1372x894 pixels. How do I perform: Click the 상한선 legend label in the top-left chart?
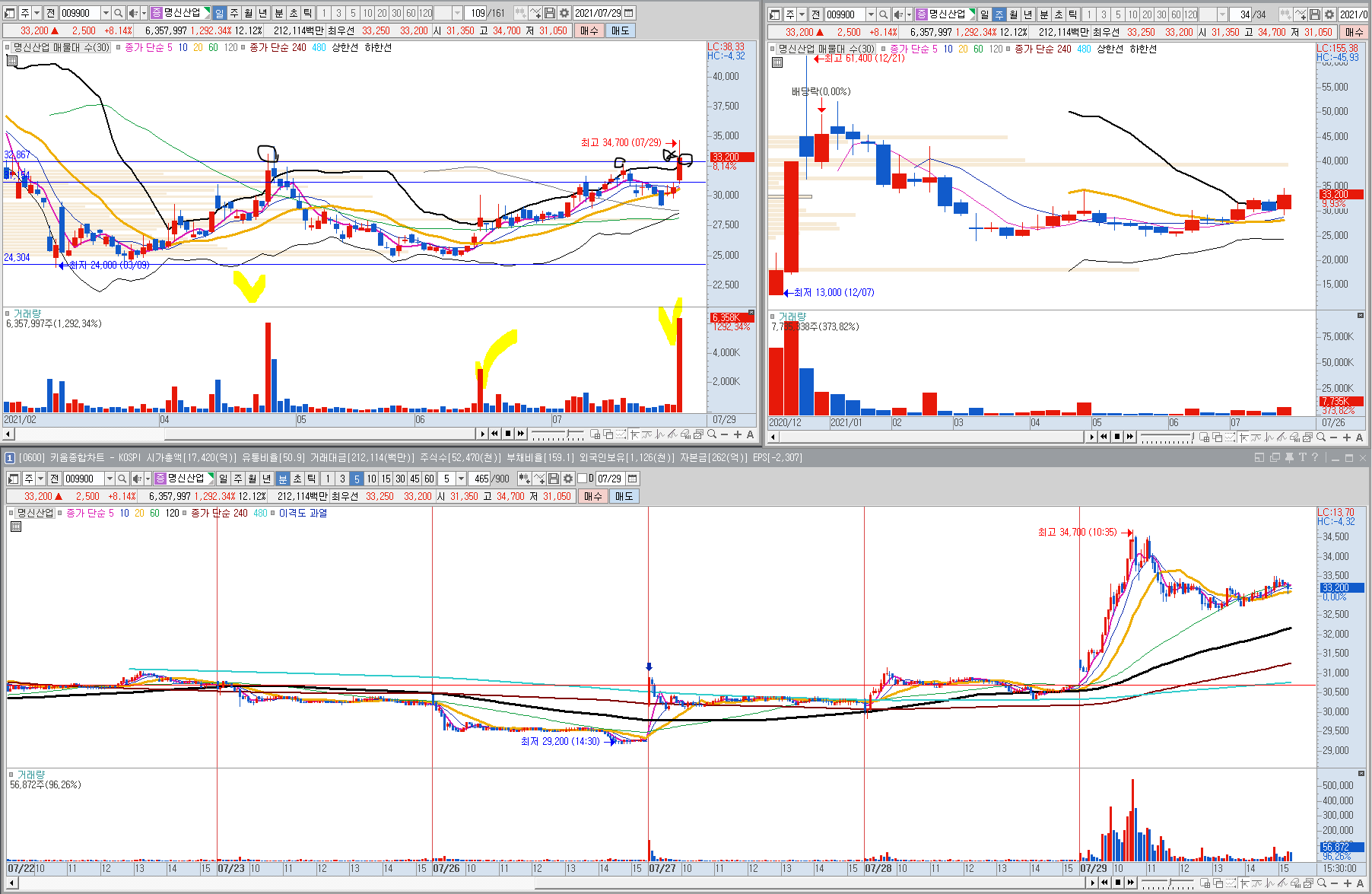345,47
